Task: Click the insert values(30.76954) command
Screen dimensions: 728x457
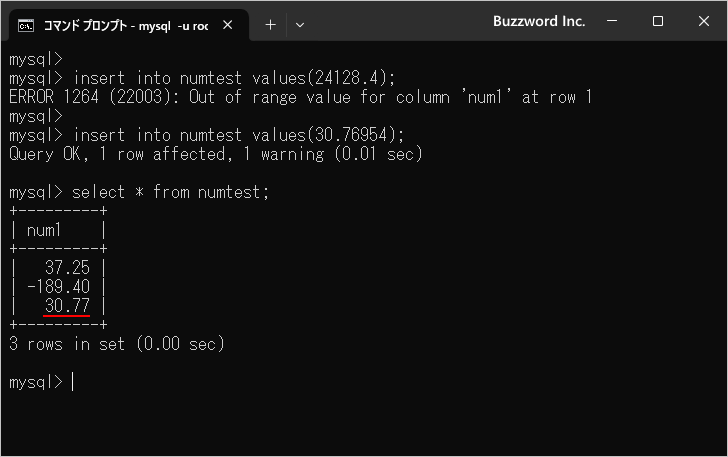Action: coord(239,135)
